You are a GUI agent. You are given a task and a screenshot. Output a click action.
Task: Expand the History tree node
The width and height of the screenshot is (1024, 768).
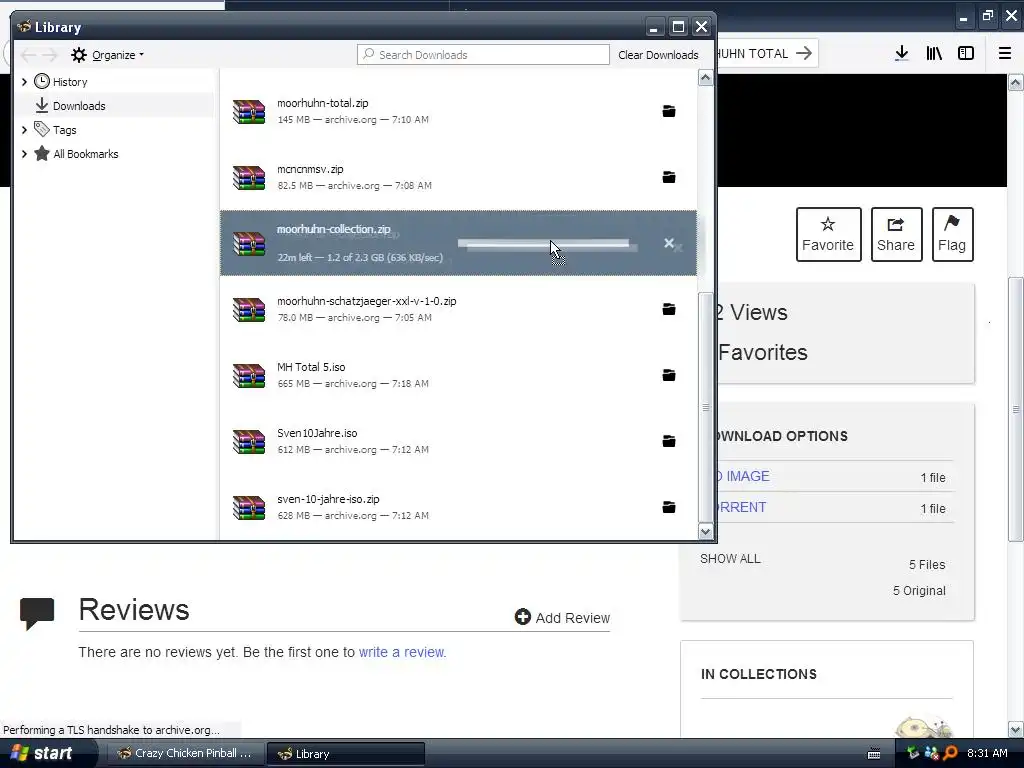click(24, 82)
